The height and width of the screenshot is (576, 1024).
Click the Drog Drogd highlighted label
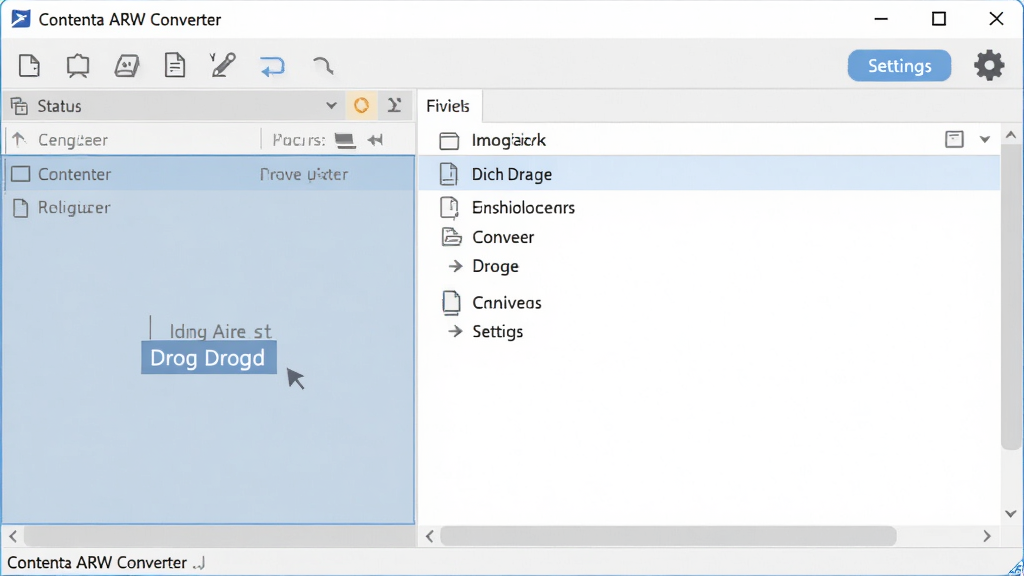point(208,358)
